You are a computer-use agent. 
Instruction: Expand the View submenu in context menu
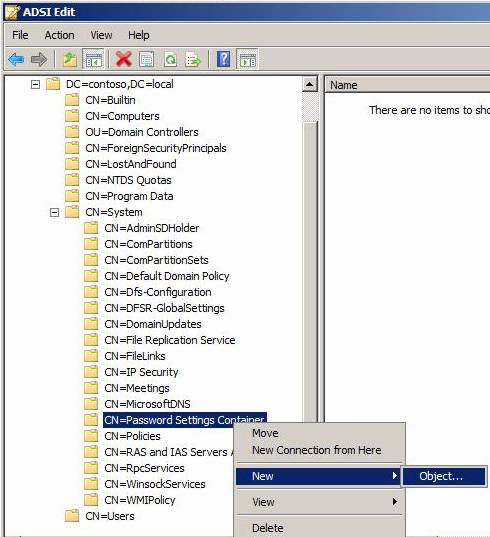394,502
